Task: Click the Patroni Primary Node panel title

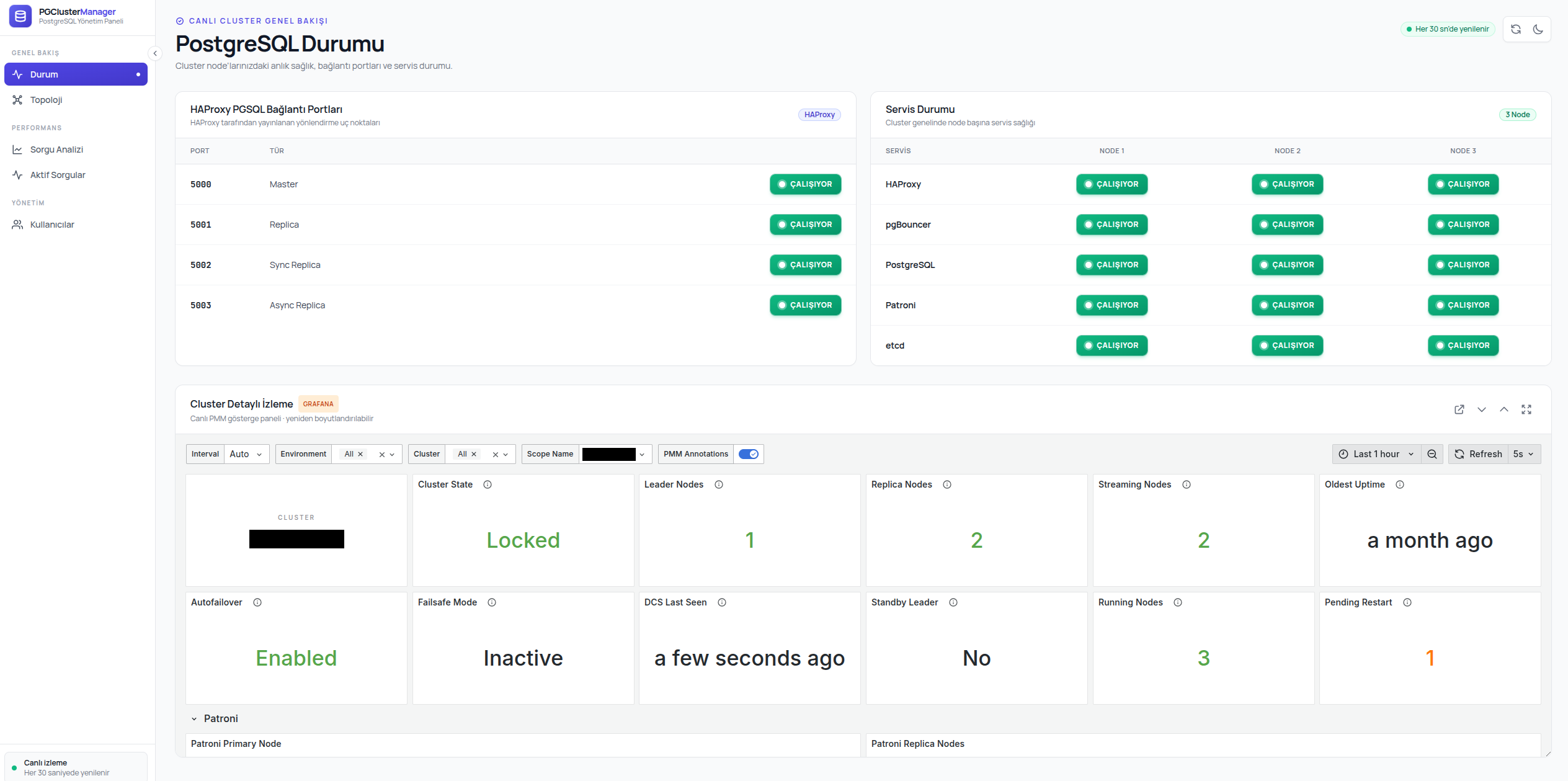Action: point(236,744)
